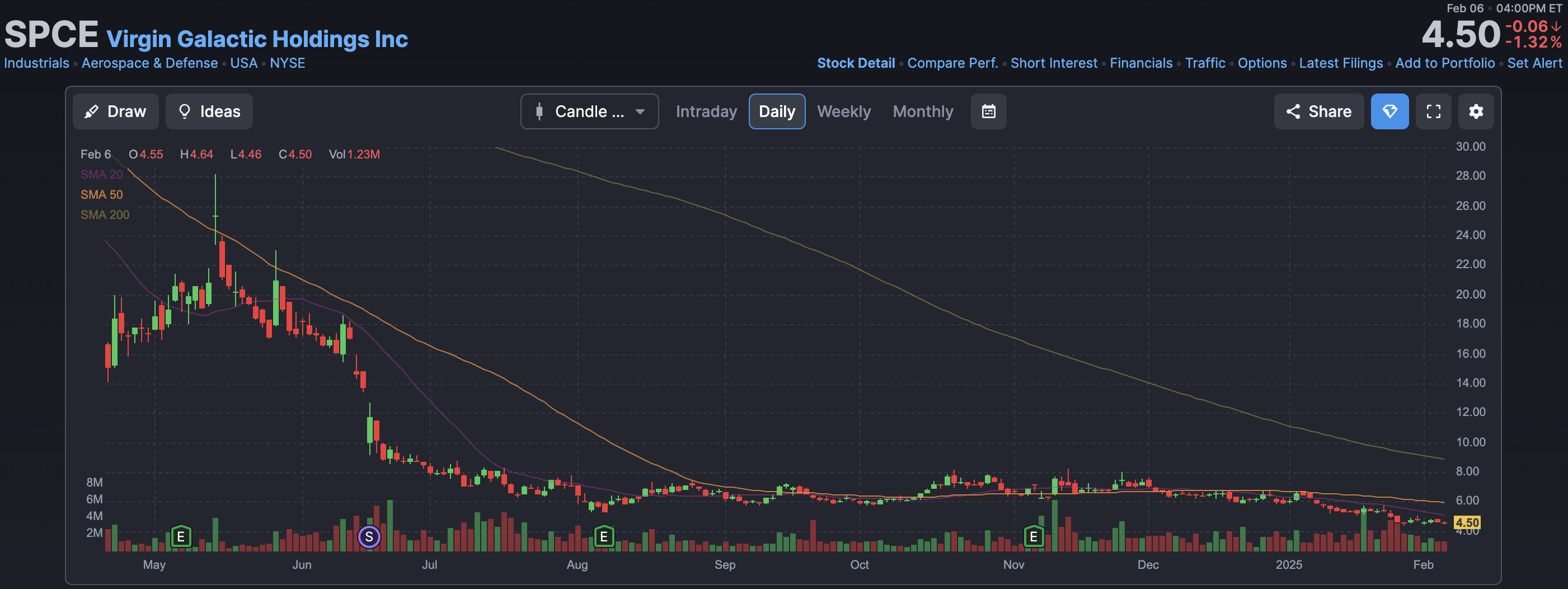Click the lightbulb icon on Ideas button
Viewport: 1568px width, 589px height.
coord(185,111)
